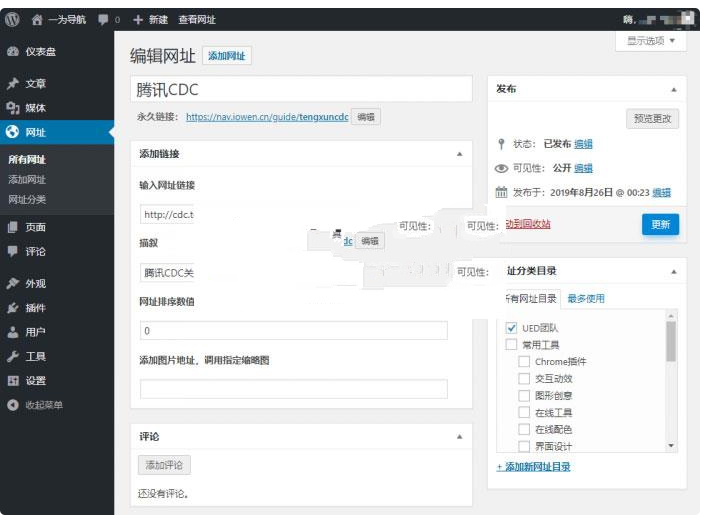The image size is (705, 526).
Task: Click the 设置 settings icon
Action: 12,380
